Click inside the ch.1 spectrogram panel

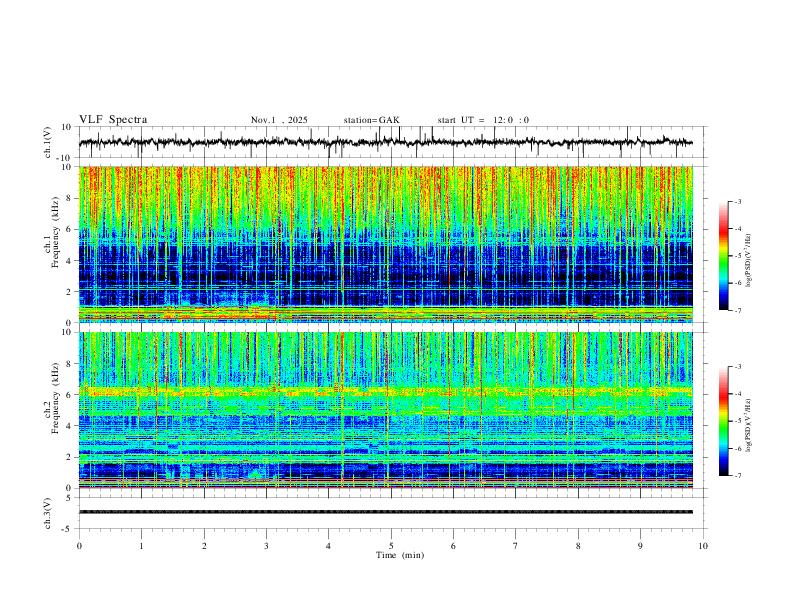point(385,244)
